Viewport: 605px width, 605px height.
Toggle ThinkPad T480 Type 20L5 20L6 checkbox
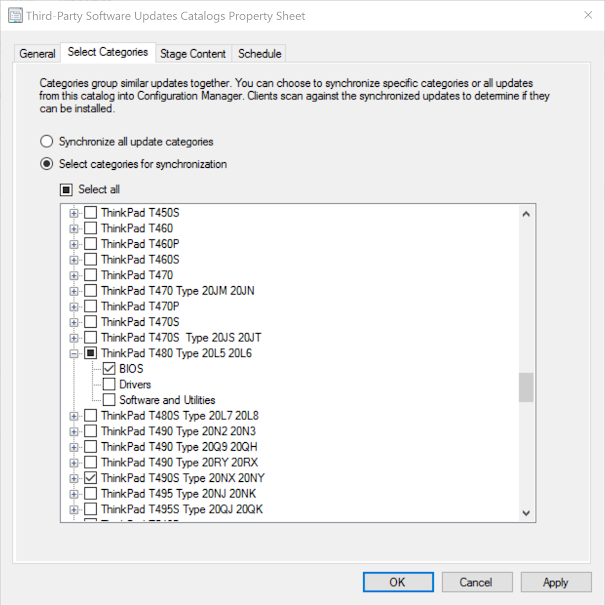tap(90, 353)
